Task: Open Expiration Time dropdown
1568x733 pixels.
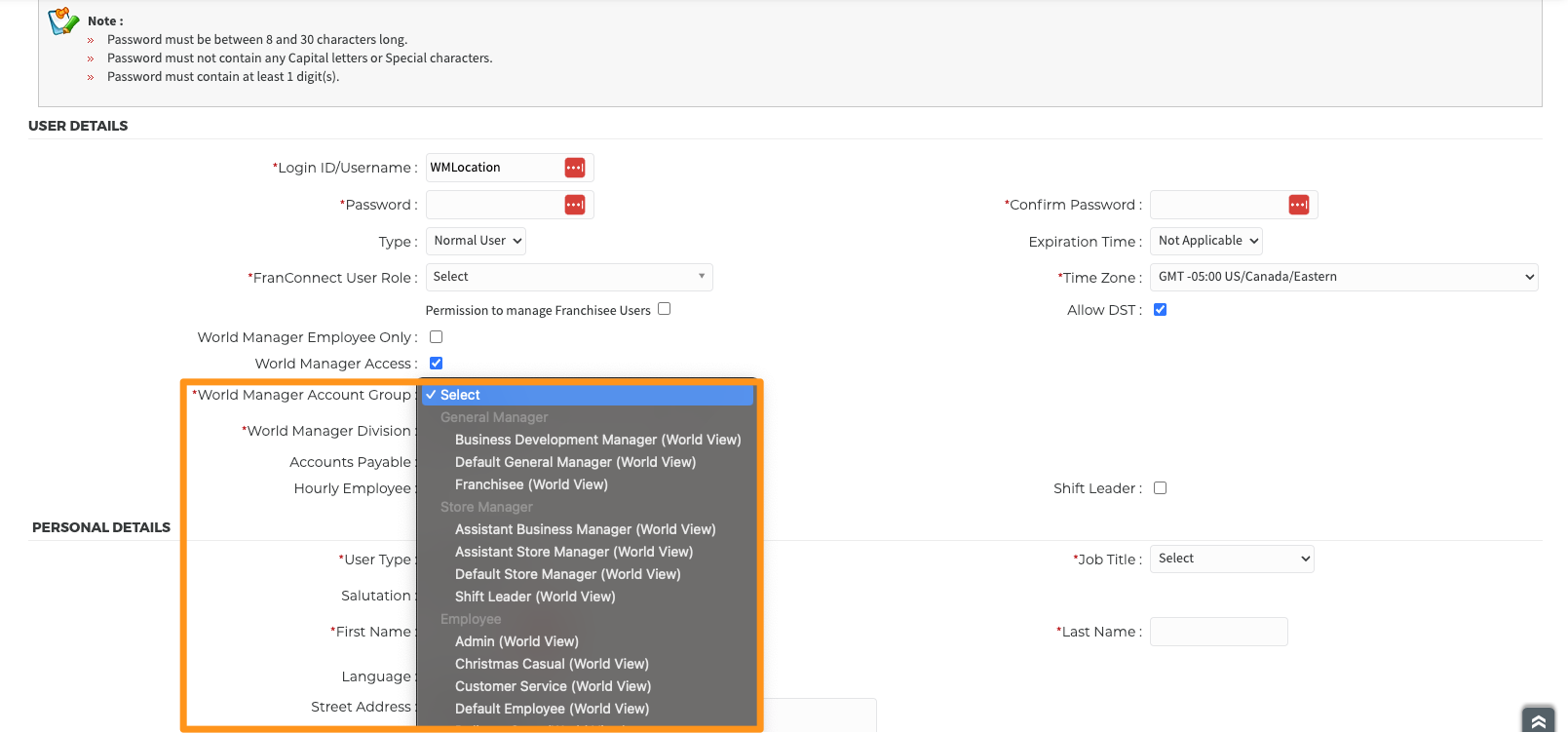Action: click(x=1206, y=241)
